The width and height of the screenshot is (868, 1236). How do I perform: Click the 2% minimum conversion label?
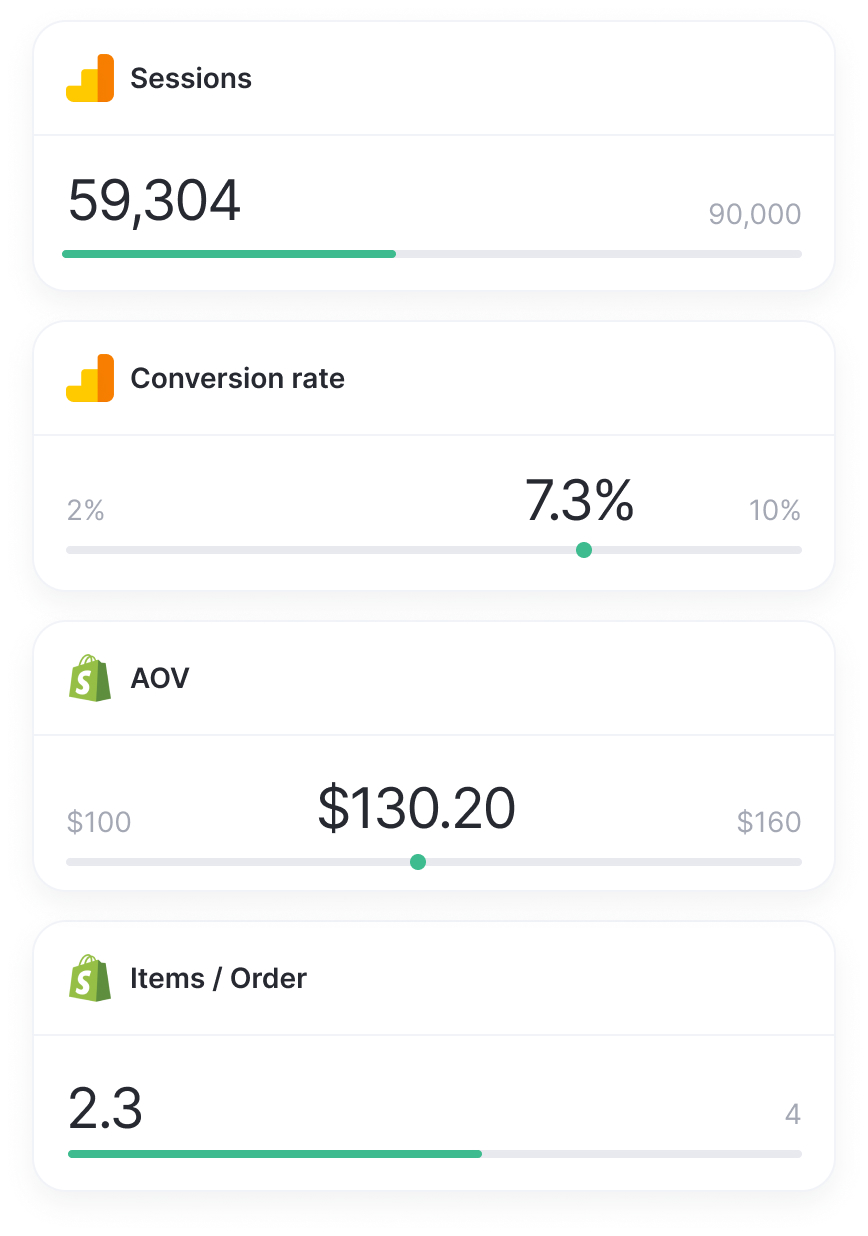(86, 511)
